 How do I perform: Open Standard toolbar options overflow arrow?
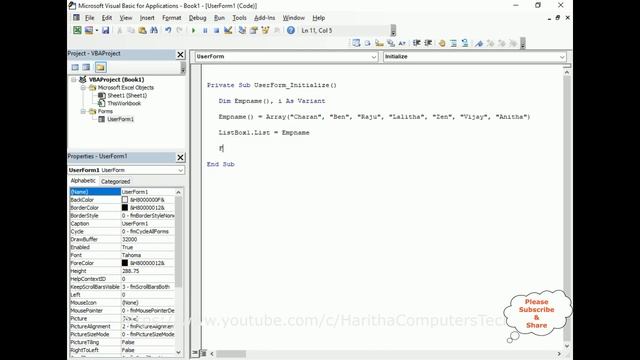[x=393, y=31]
